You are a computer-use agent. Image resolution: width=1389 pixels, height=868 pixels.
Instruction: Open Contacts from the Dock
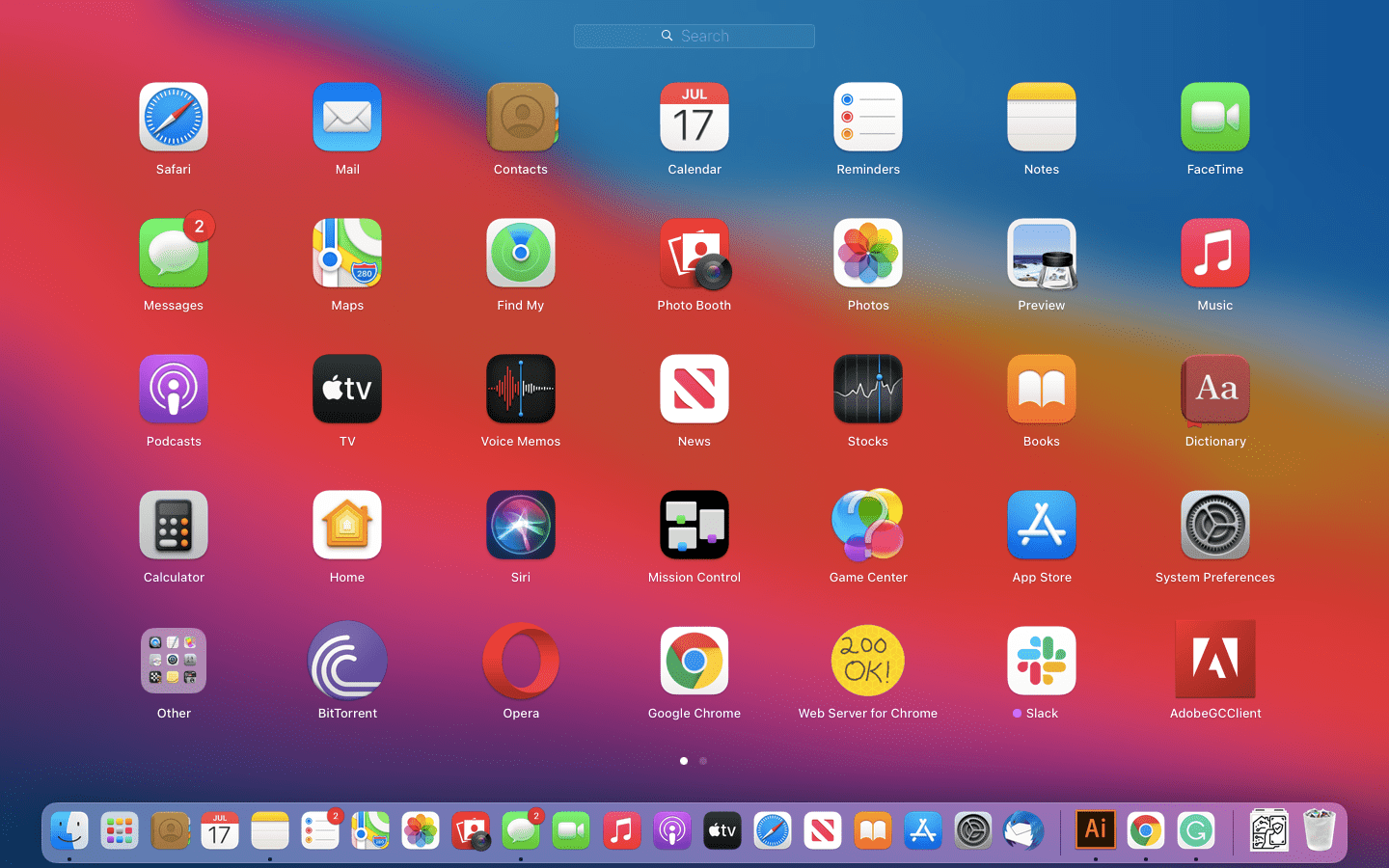coord(170,830)
